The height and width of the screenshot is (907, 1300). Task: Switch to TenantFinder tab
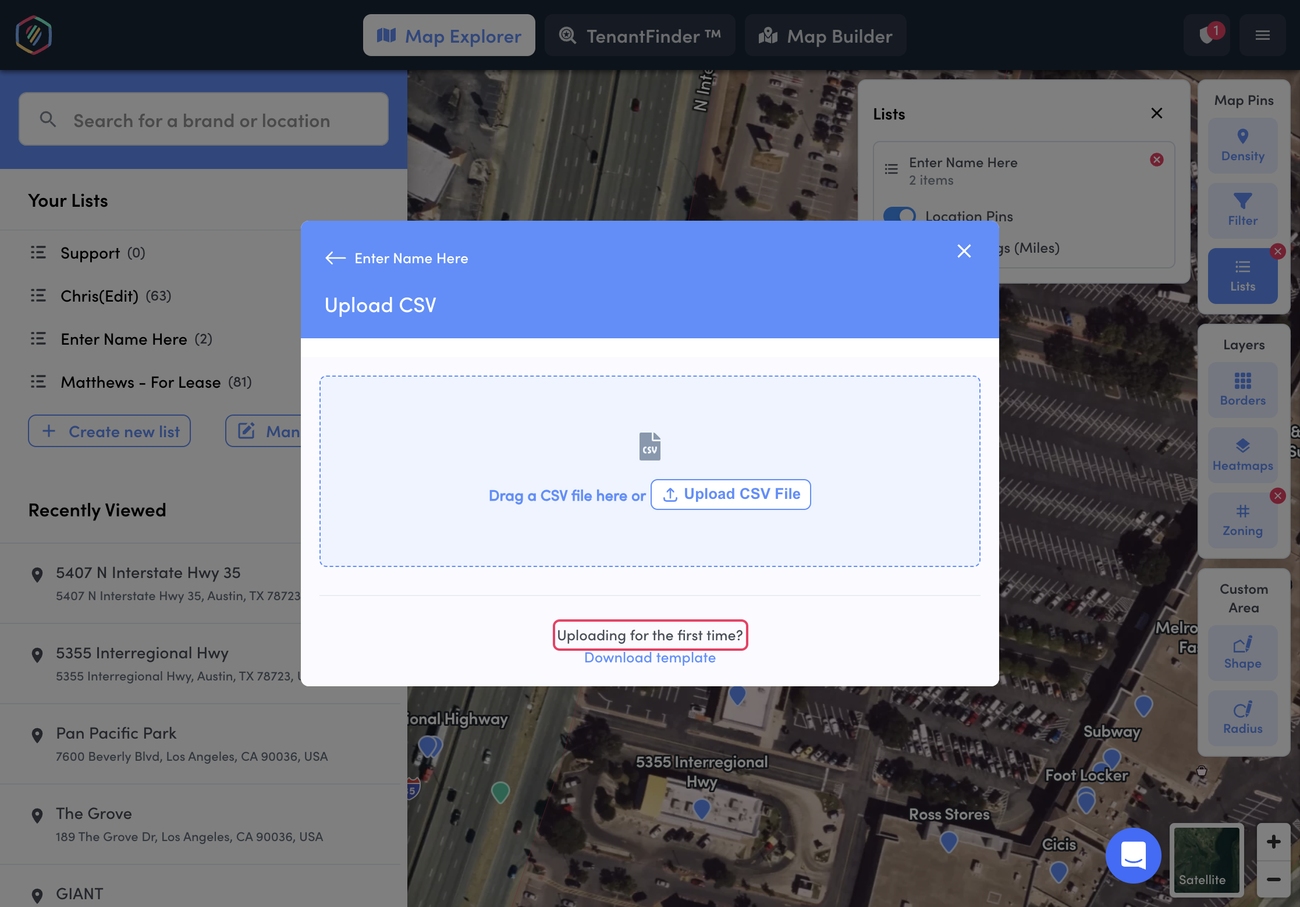(x=640, y=35)
